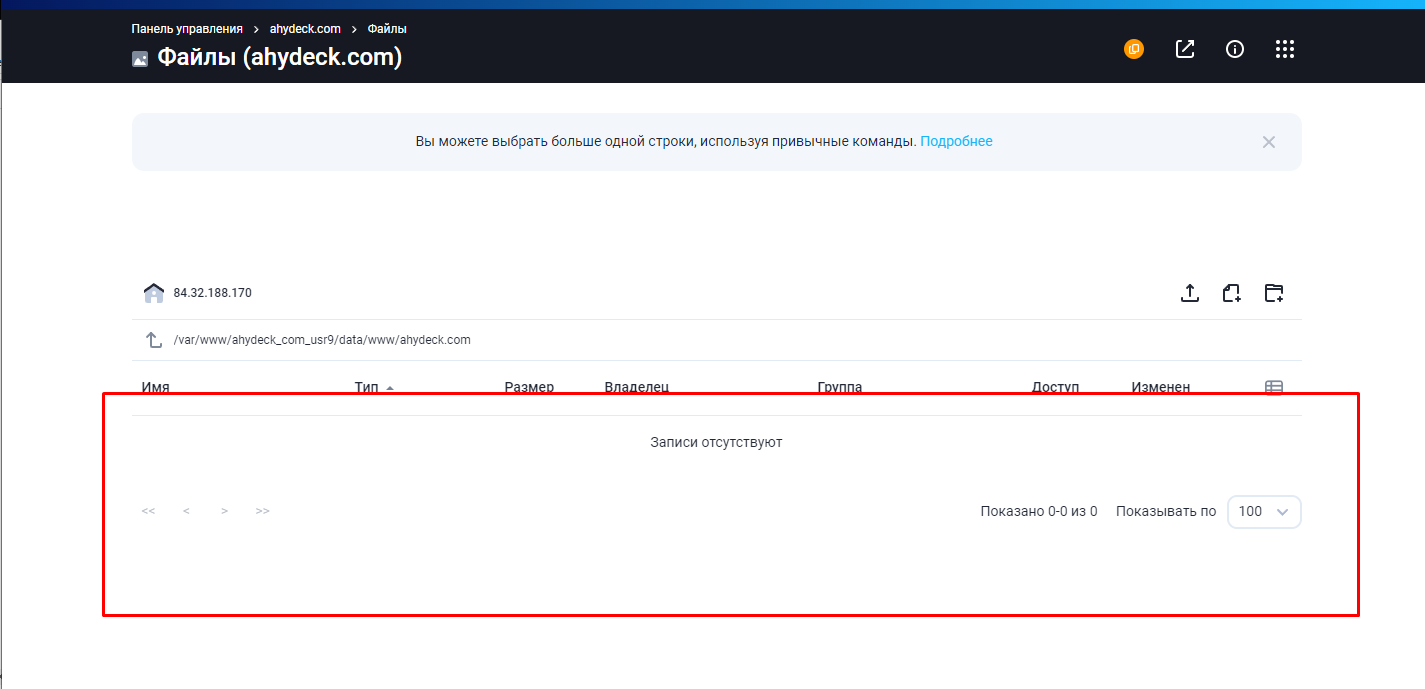The image size is (1425, 689).
Task: Go up one directory level arrow
Action: point(154,340)
